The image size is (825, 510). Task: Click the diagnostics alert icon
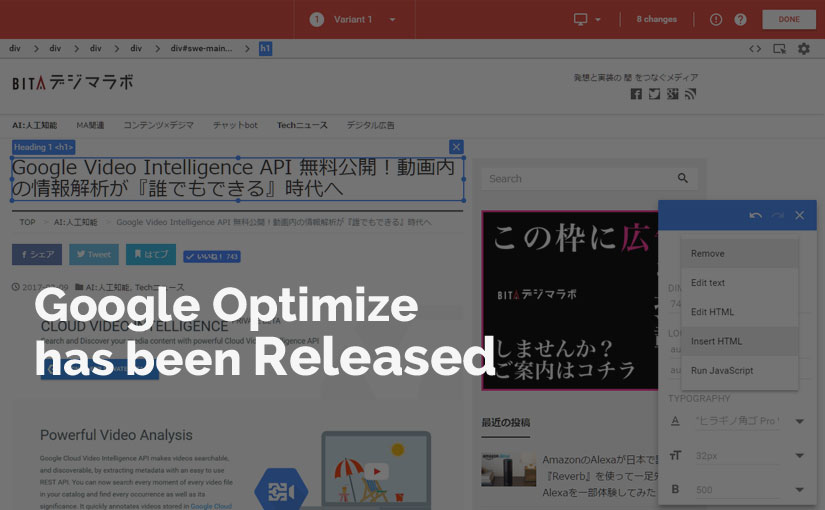(x=716, y=19)
